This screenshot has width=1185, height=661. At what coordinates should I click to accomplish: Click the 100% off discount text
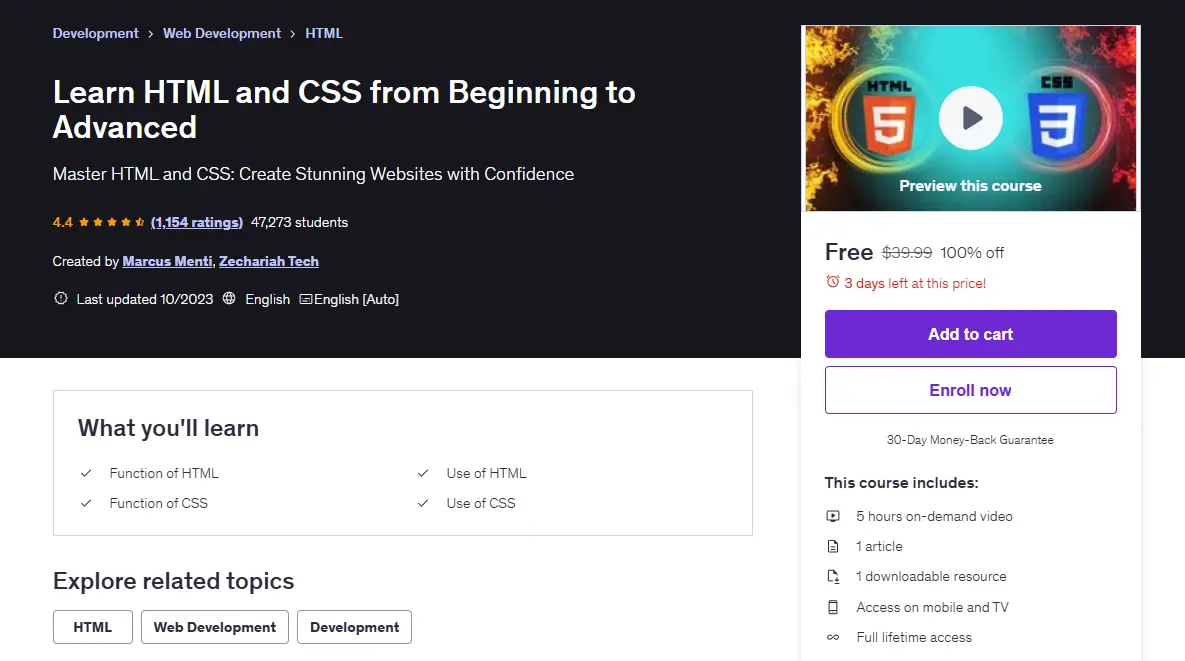[972, 252]
